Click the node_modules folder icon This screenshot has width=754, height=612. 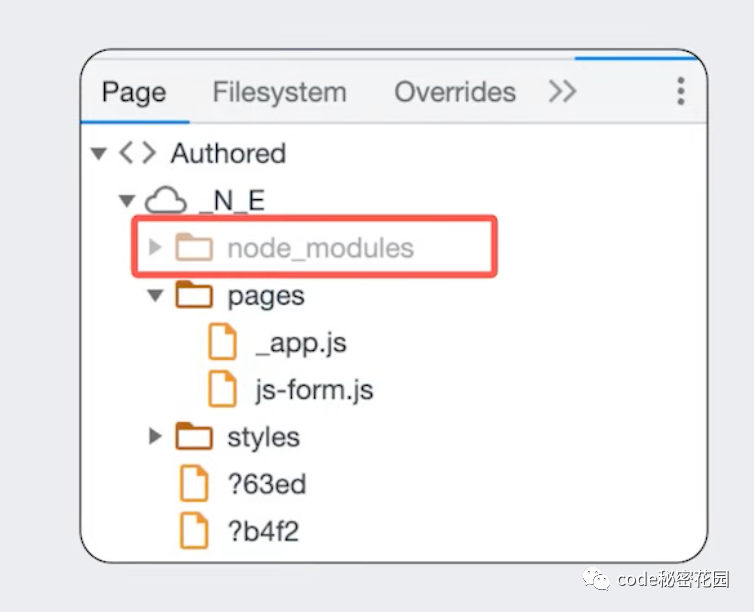[x=194, y=247]
